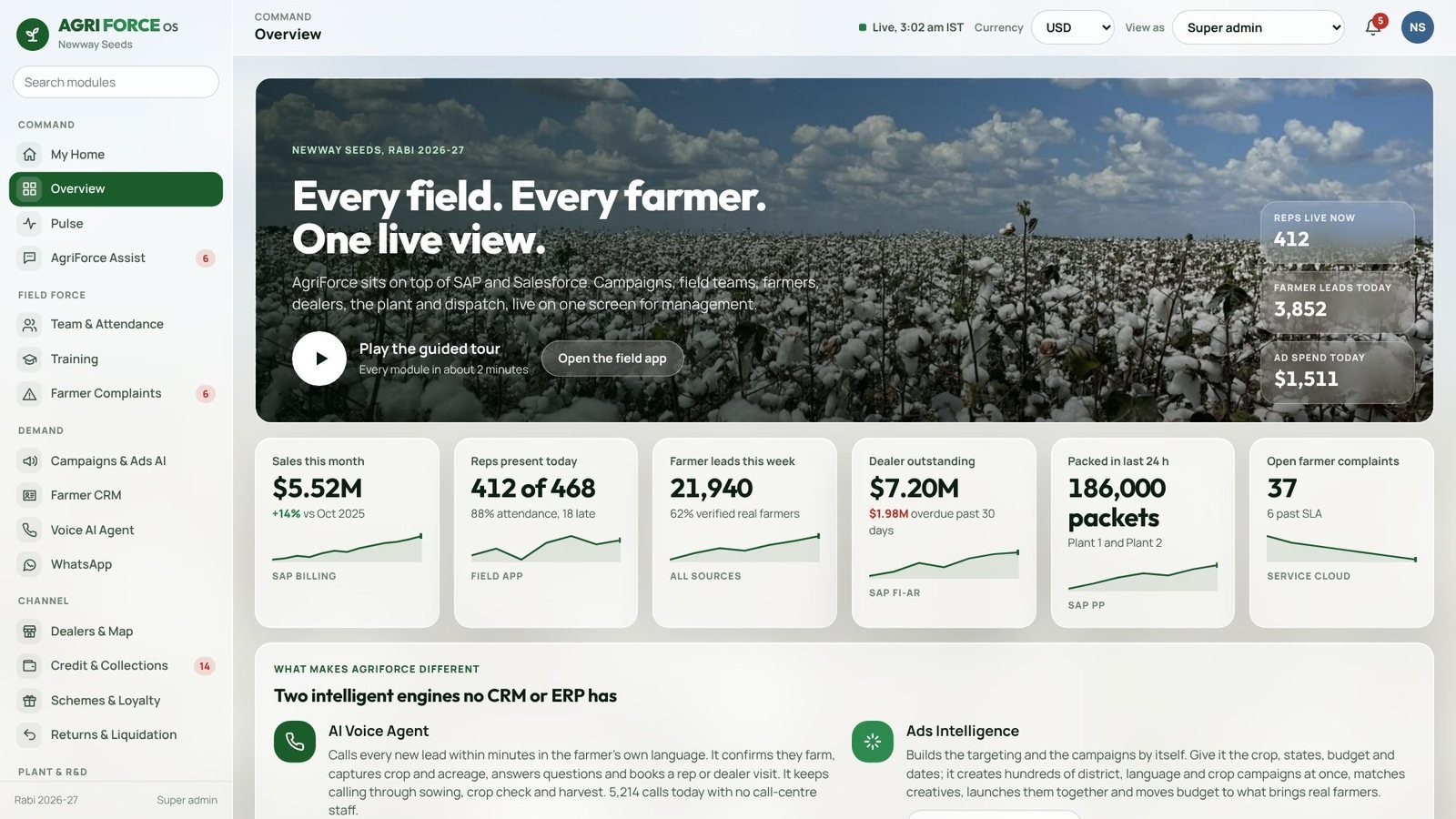
Task: Click the Campaigns & Ads AI megaphone icon
Action: click(x=30, y=461)
